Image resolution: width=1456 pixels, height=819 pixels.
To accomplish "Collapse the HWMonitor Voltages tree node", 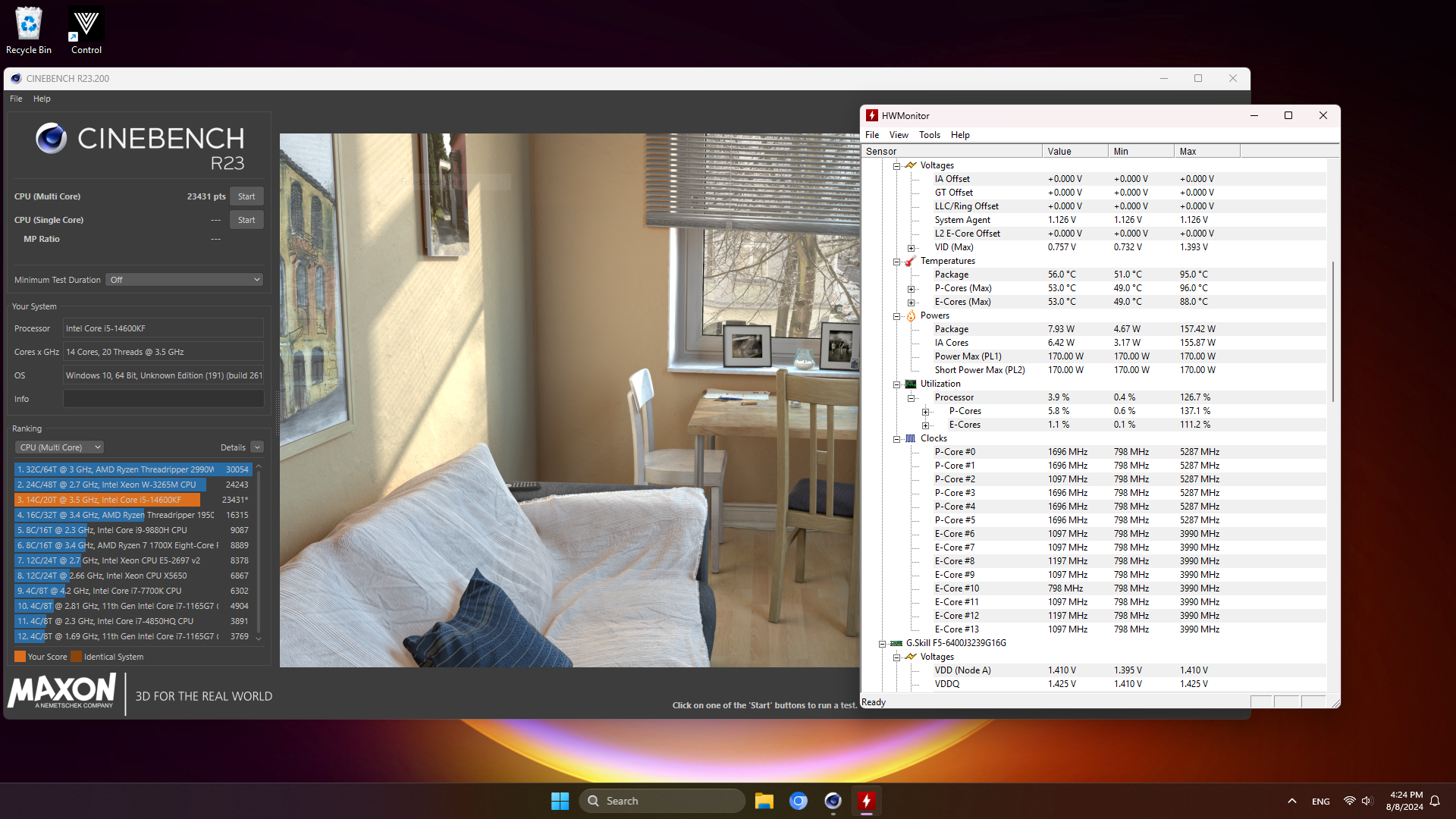I will [896, 165].
